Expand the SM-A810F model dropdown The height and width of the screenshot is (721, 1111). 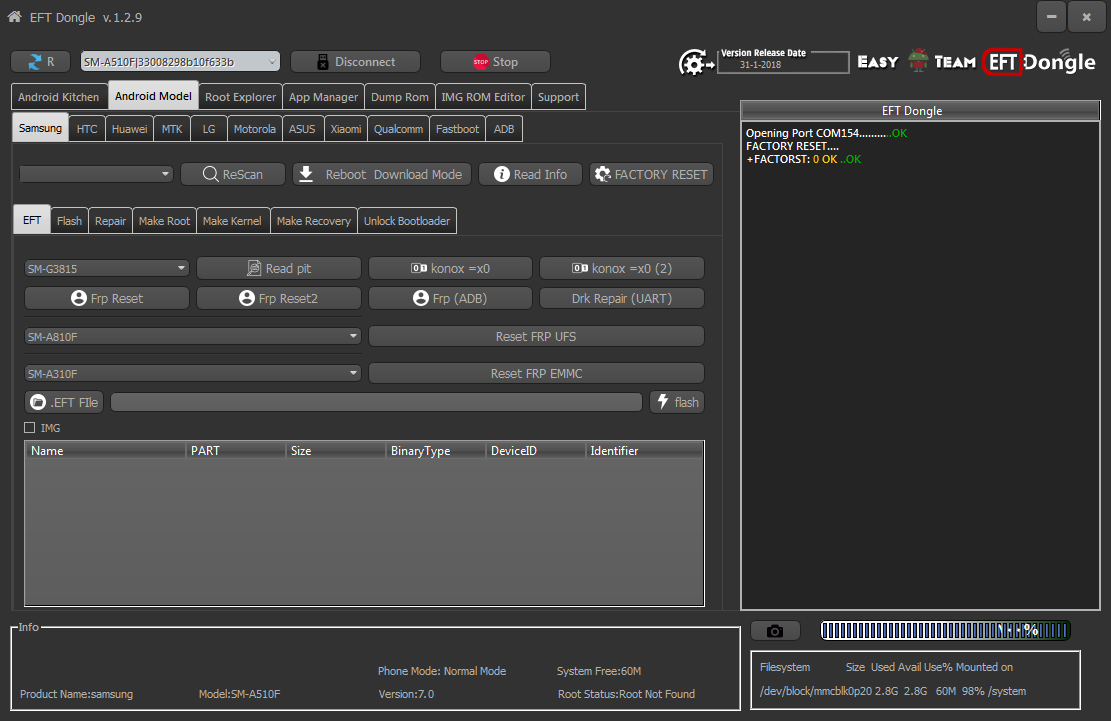[x=193, y=336]
